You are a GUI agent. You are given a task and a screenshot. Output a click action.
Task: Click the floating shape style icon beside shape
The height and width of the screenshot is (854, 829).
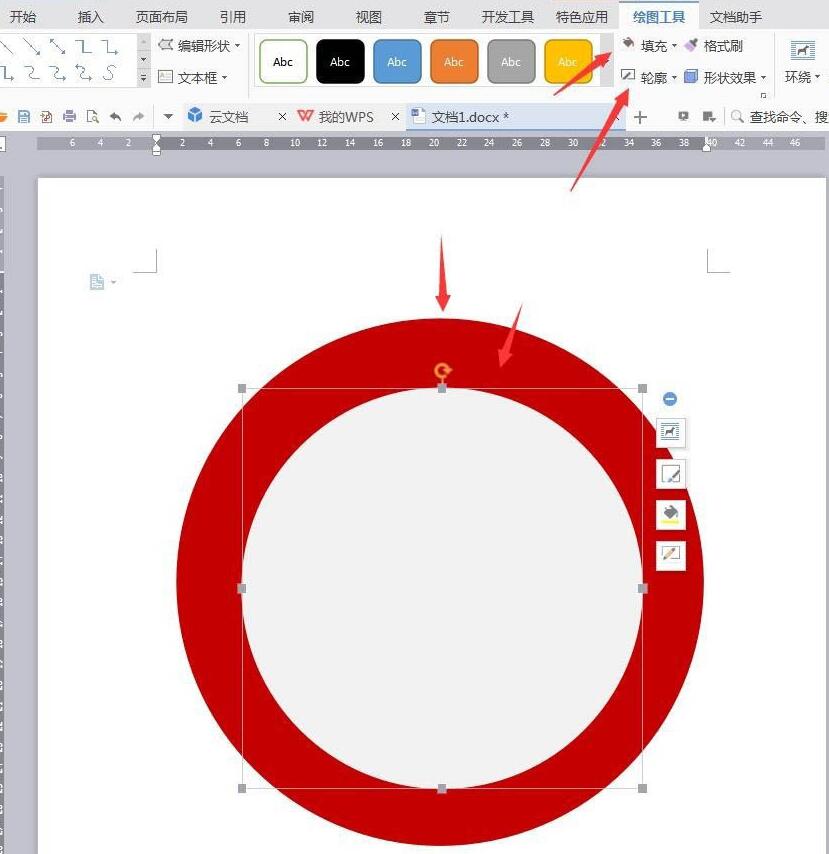click(670, 474)
